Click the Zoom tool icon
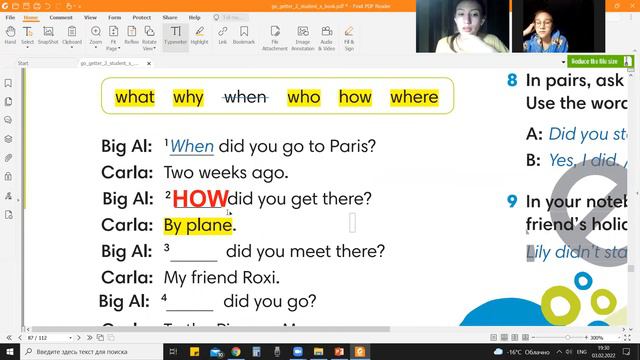This screenshot has width=640, height=360. coord(96,31)
